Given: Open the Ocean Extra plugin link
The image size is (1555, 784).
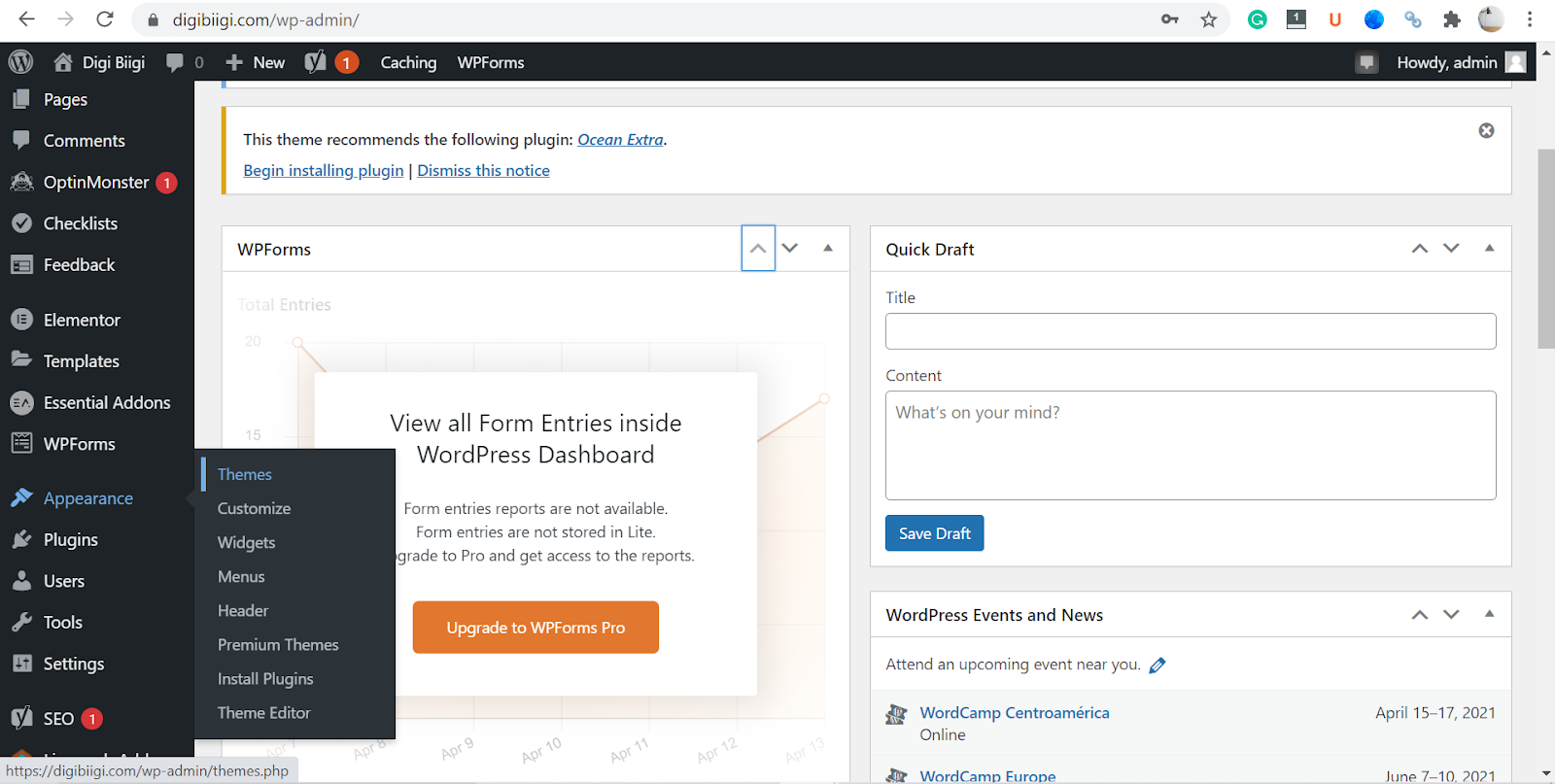Looking at the screenshot, I should [620, 140].
